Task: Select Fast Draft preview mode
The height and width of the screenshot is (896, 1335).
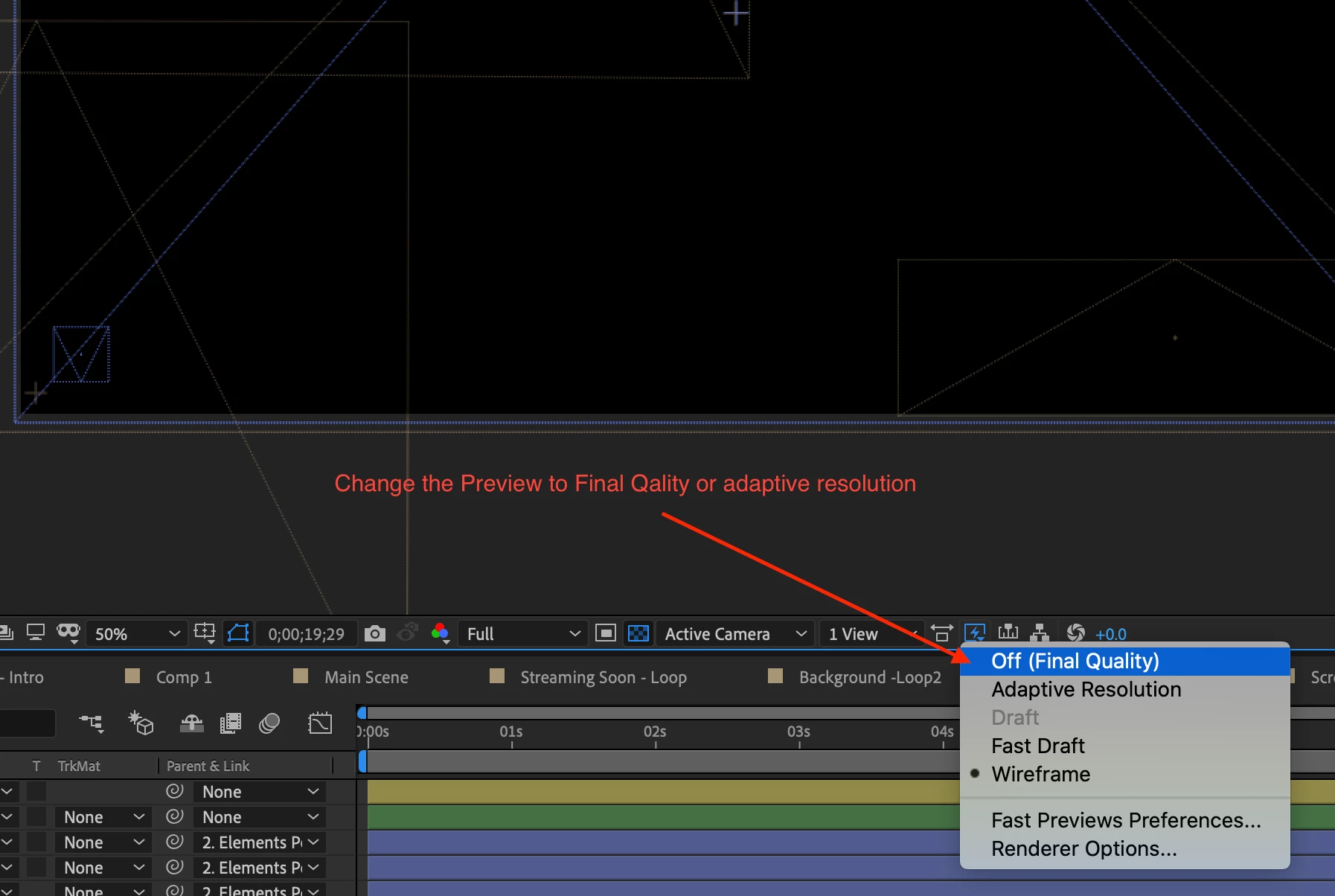Action: click(x=1124, y=746)
